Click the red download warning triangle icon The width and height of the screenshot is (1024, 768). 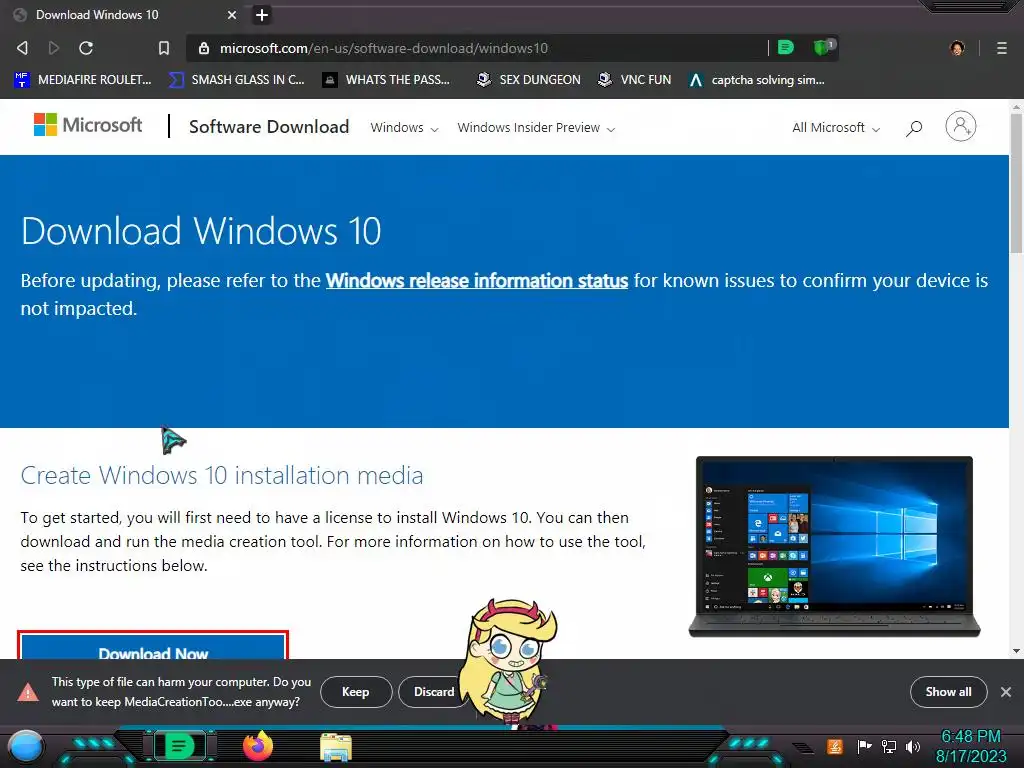28,692
